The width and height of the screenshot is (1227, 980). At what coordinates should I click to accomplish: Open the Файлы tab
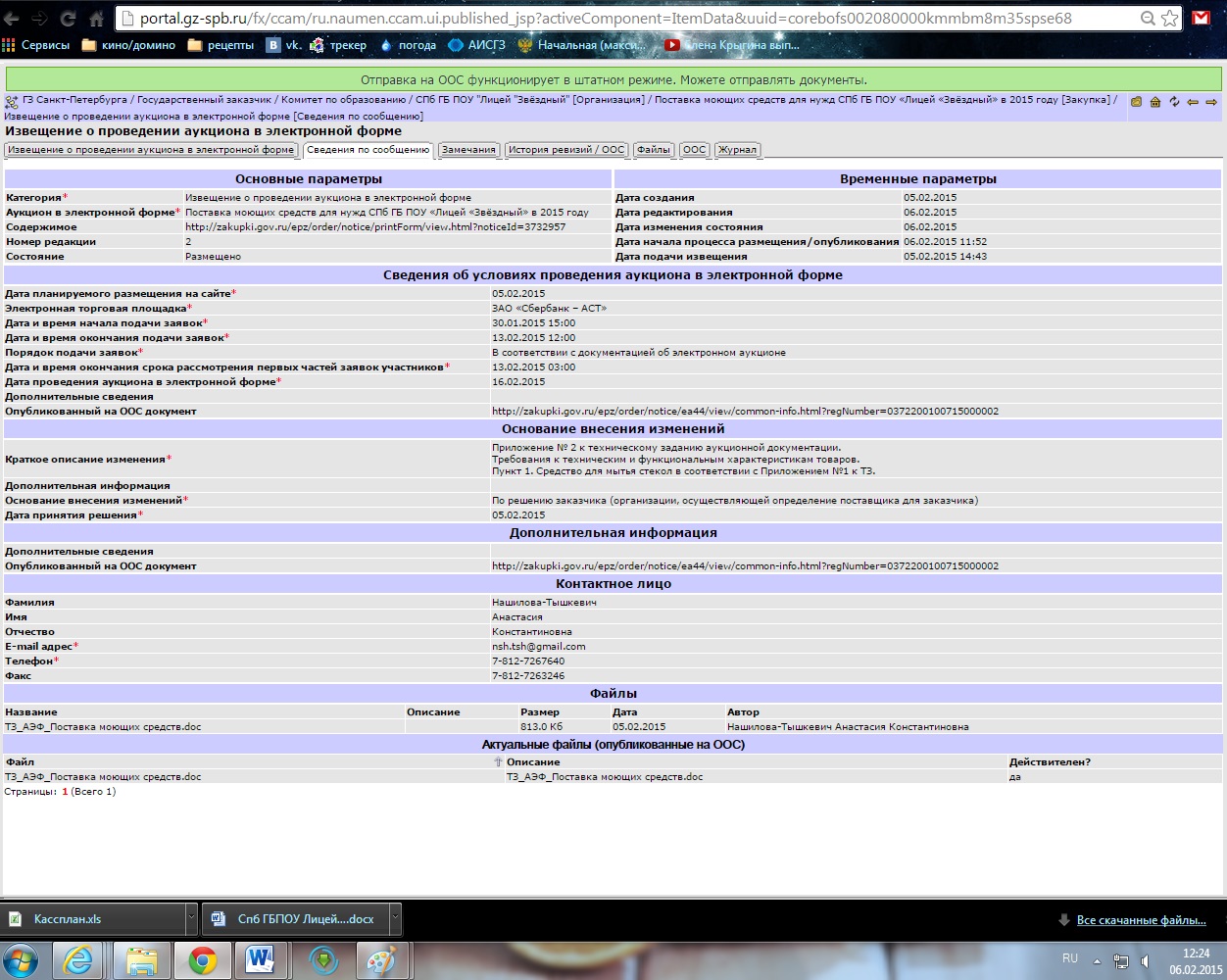pos(654,150)
